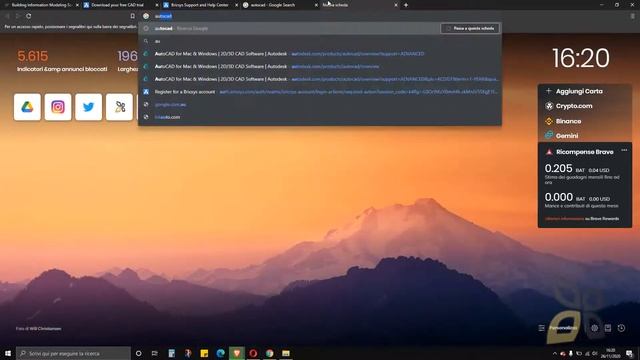Open taskbar date and time
Viewport: 640px width, 360px height.
pos(611,353)
